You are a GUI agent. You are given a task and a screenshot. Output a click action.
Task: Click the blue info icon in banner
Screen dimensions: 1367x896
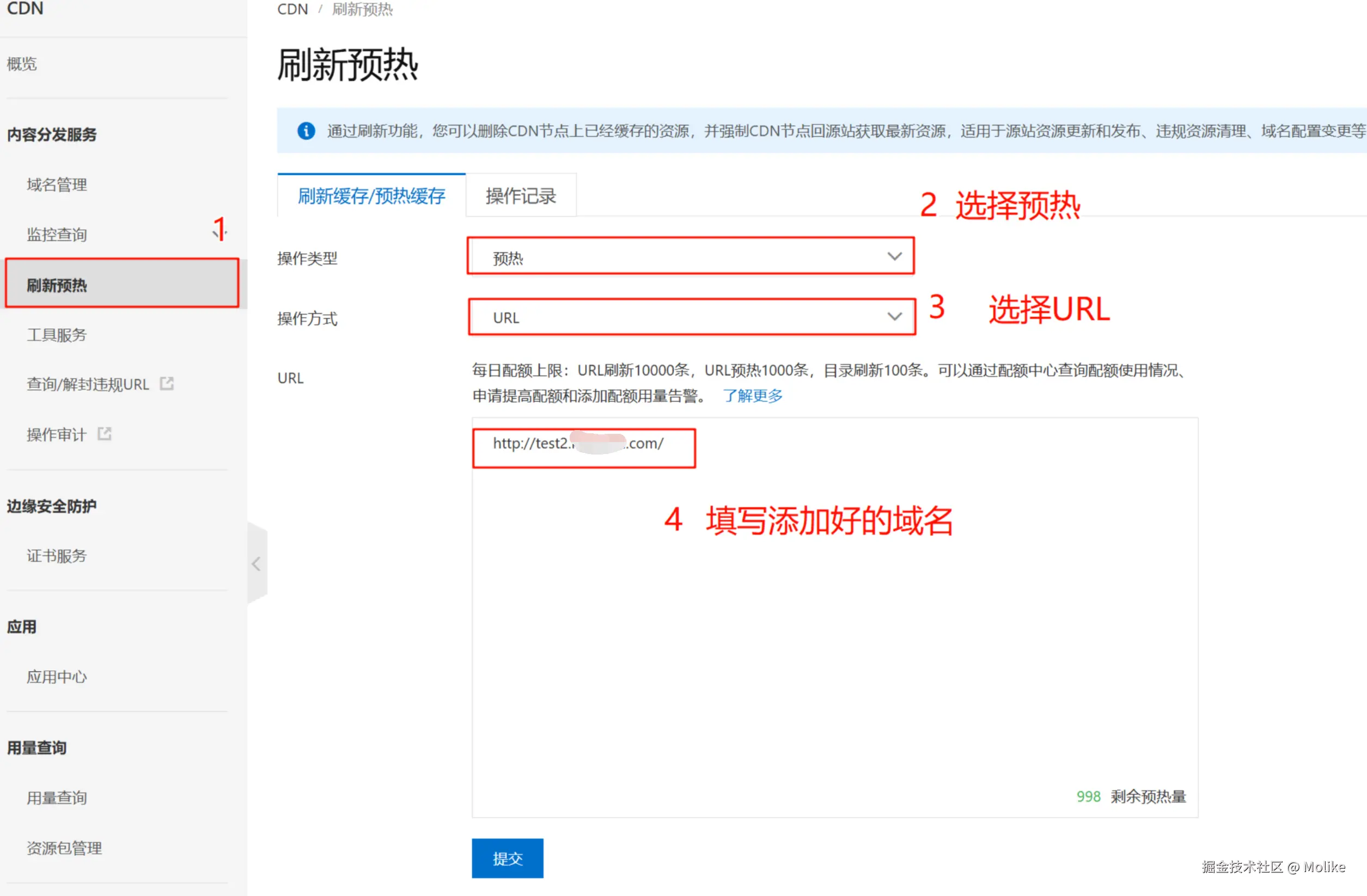point(306,131)
